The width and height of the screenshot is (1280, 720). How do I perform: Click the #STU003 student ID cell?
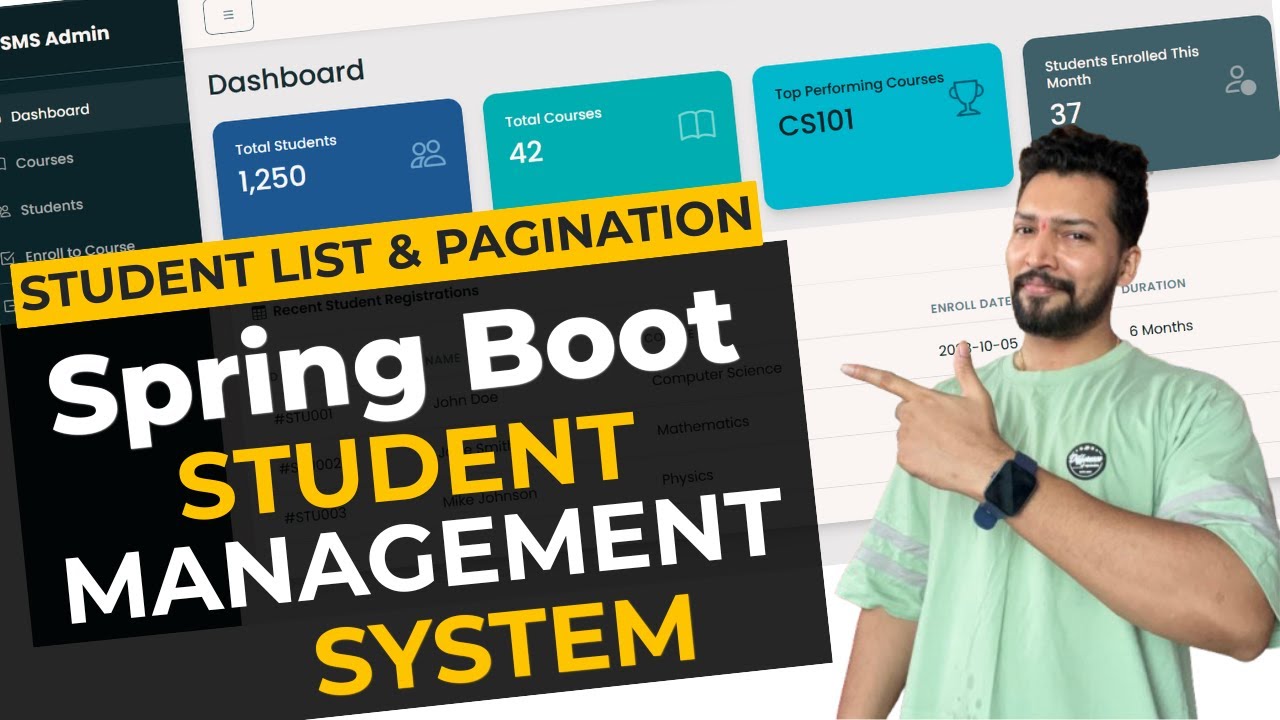pos(316,516)
